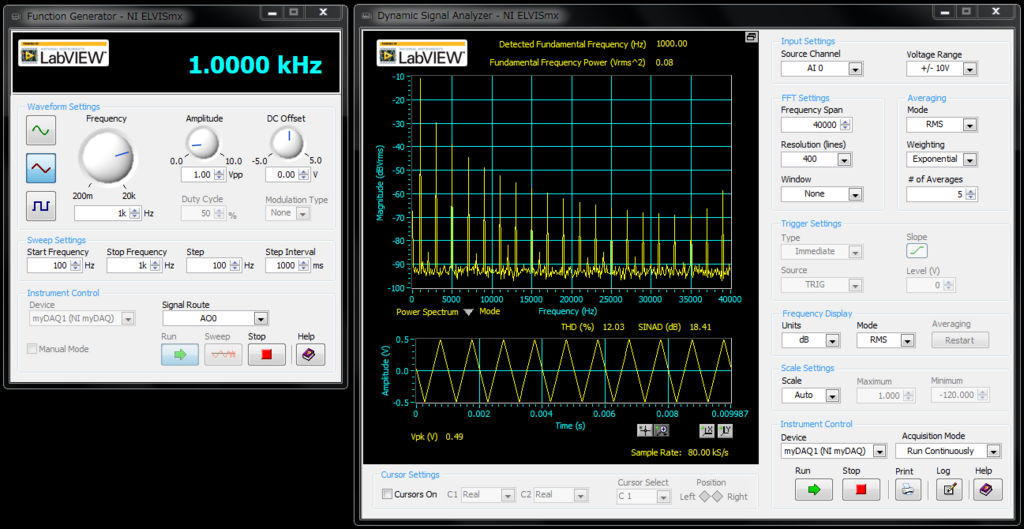
Task: Click the Print icon
Action: point(906,489)
